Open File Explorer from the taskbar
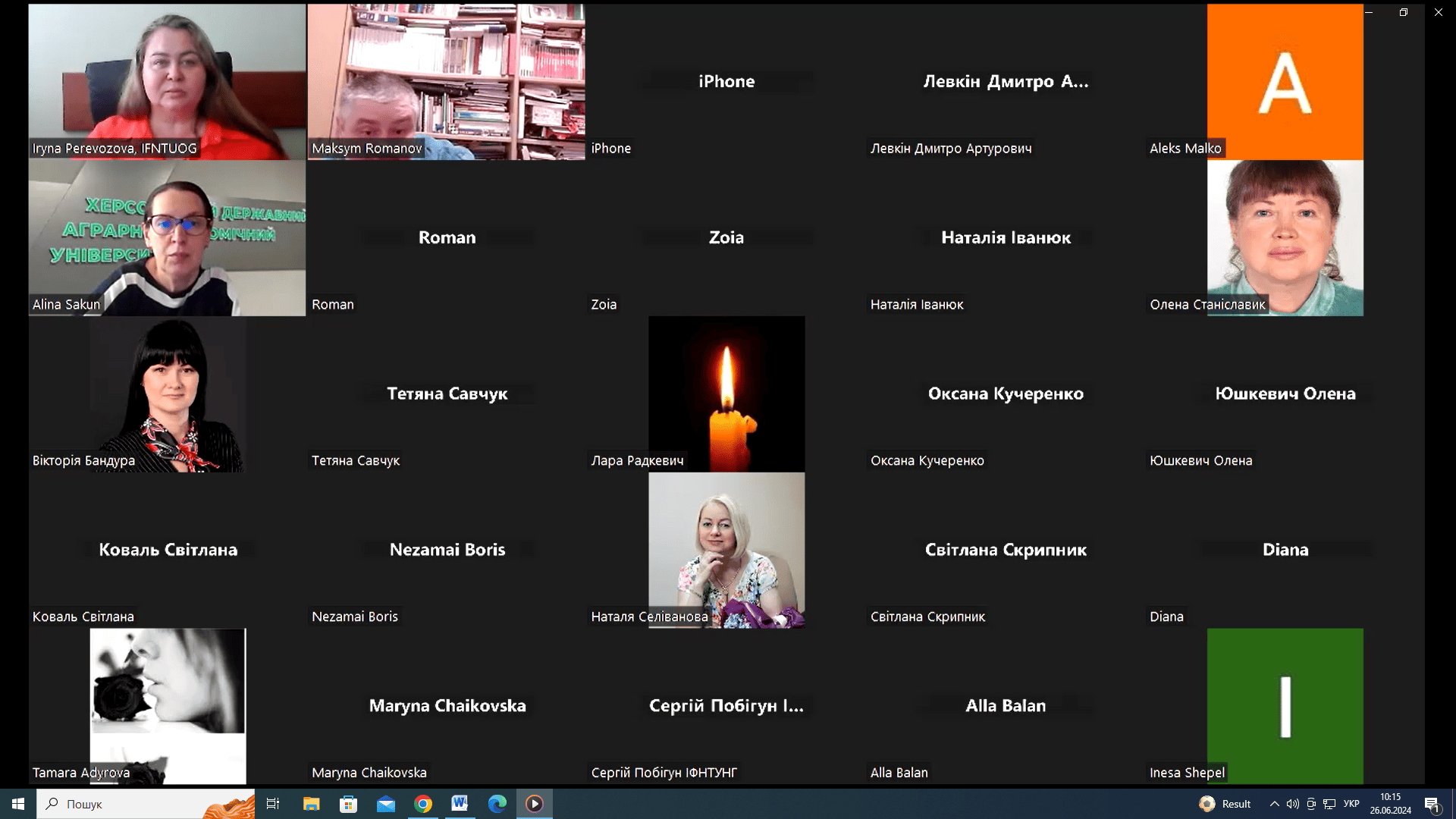Screen dimensions: 1456x819 pos(311,804)
